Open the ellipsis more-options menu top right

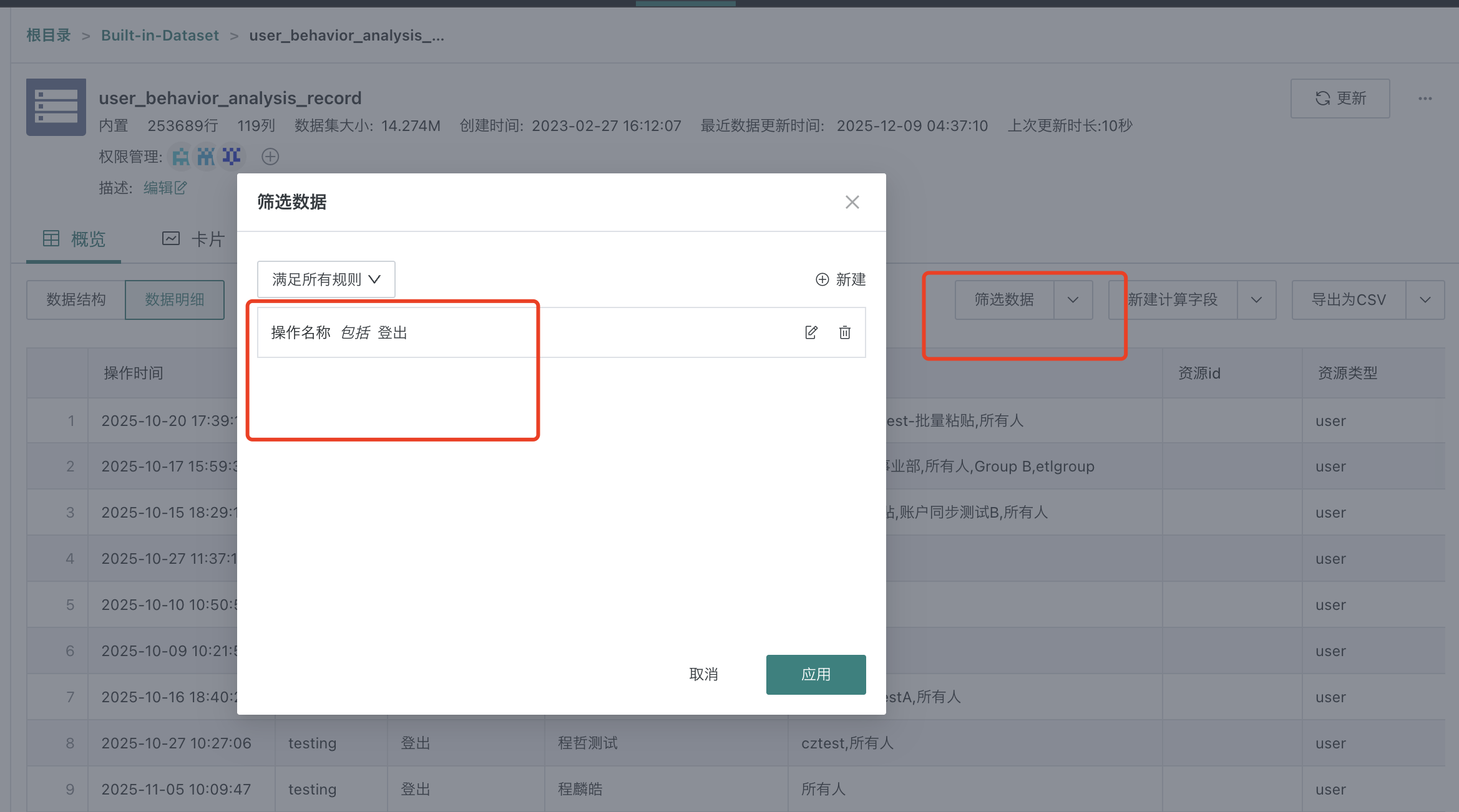1425,98
